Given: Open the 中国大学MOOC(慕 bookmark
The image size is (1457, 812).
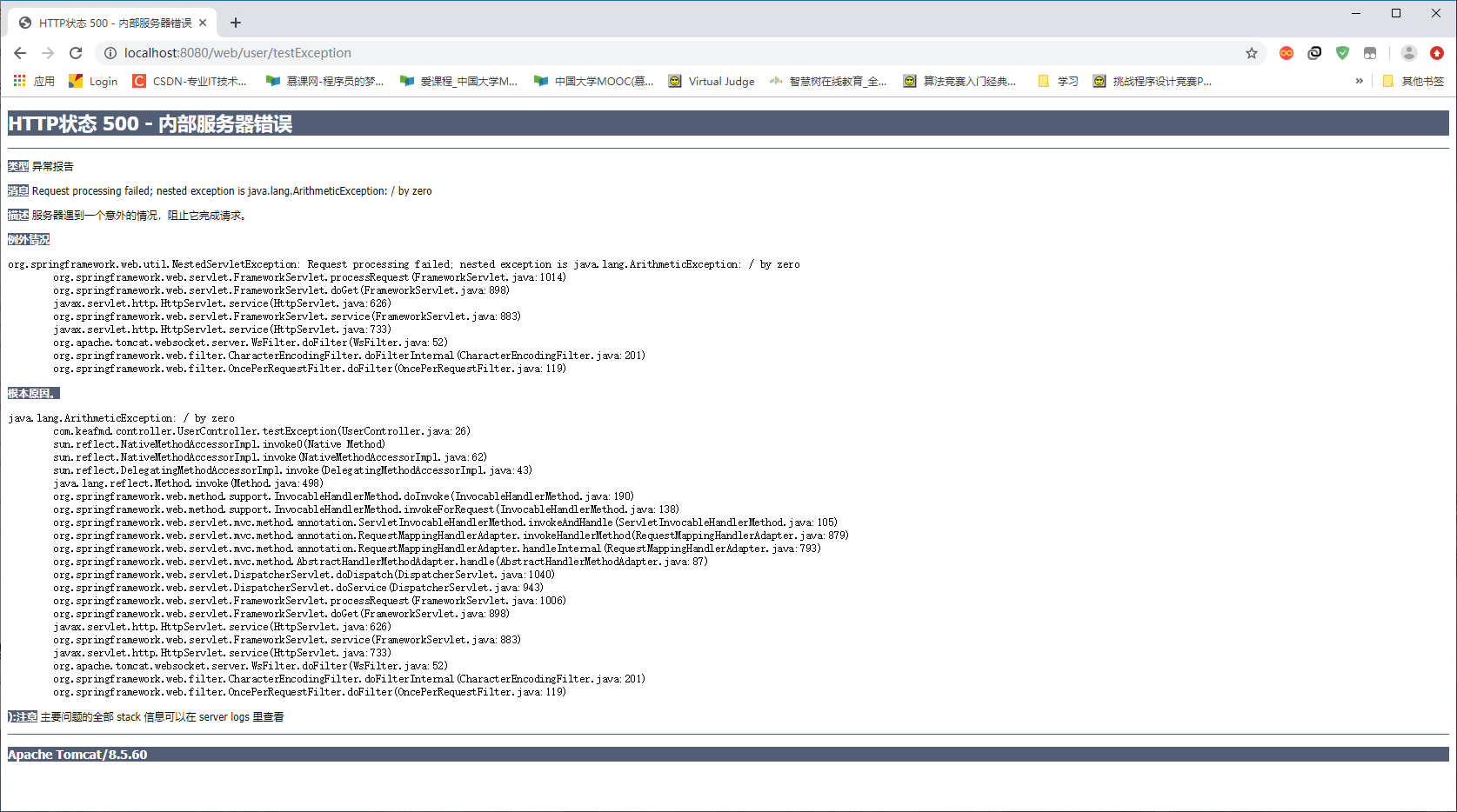Looking at the screenshot, I should coord(593,81).
